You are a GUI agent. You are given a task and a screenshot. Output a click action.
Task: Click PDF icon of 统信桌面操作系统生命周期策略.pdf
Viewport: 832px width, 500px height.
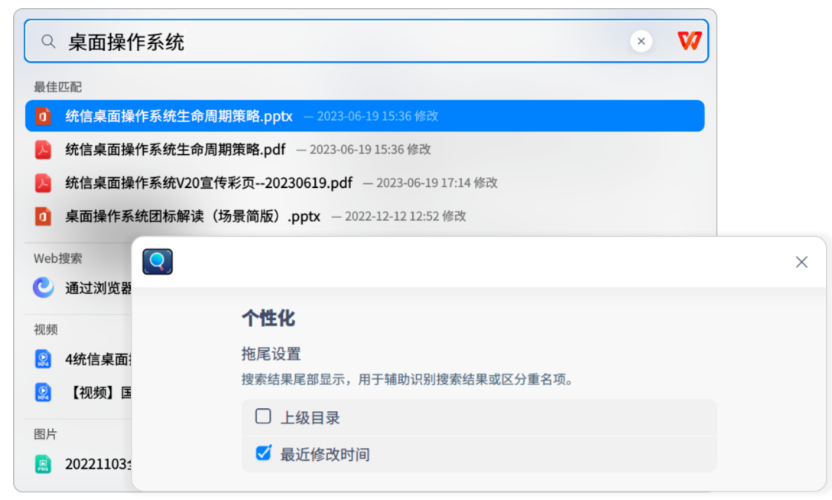43,149
